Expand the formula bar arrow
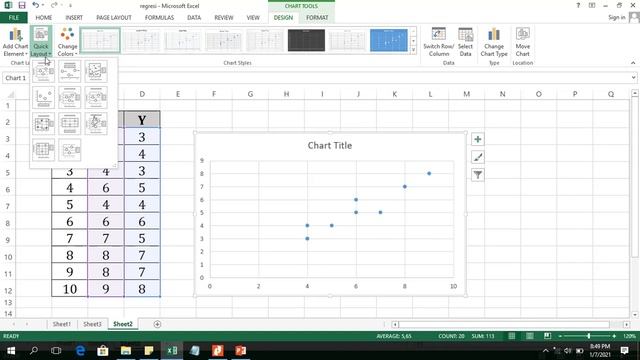 tap(633, 77)
